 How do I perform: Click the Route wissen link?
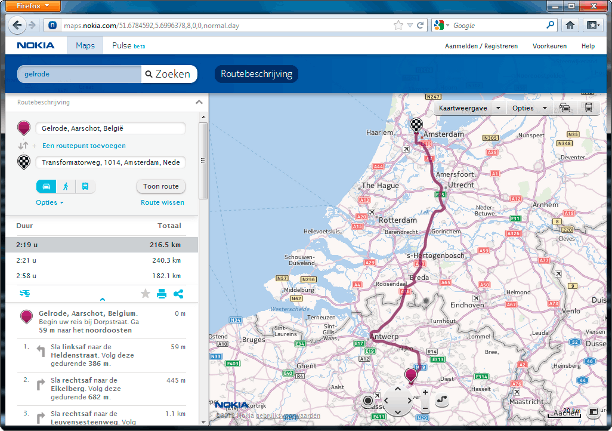pos(162,202)
